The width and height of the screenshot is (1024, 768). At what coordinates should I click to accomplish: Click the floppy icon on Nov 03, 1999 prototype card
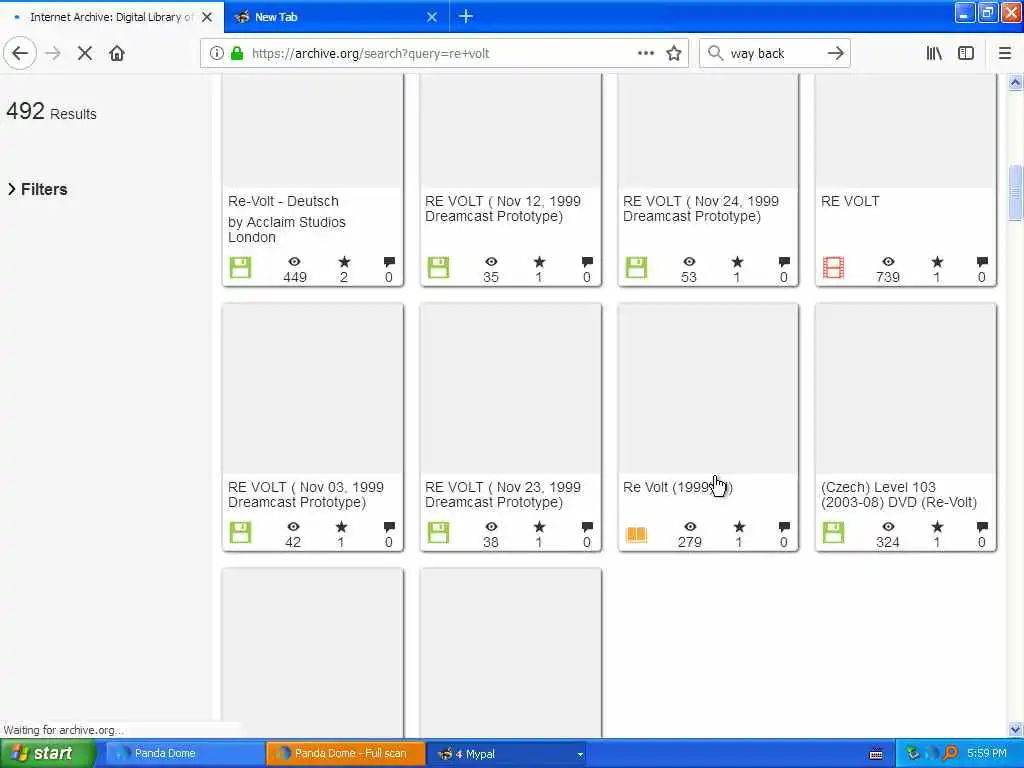coord(240,532)
